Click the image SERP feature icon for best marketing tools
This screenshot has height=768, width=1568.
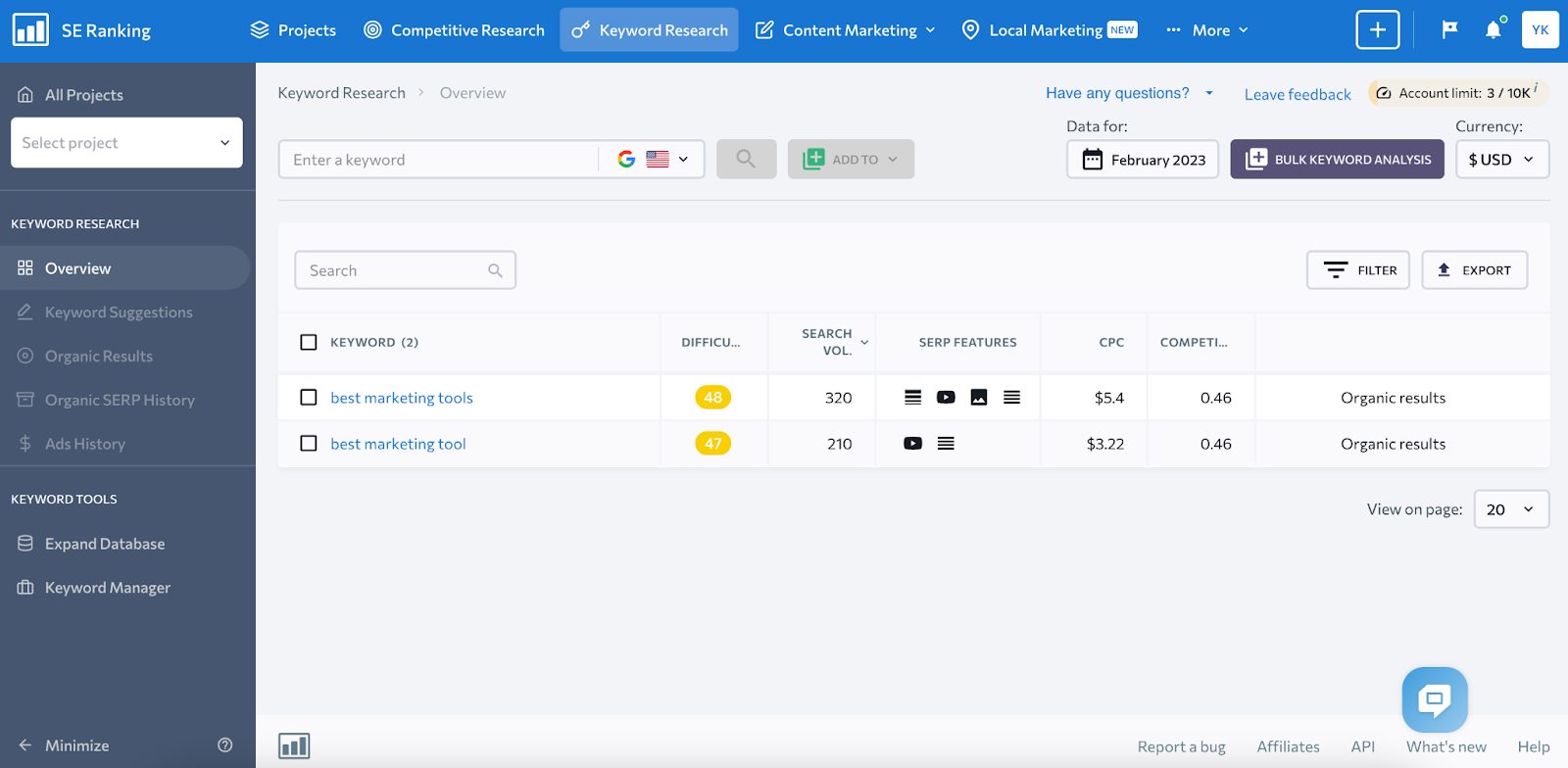pos(978,397)
